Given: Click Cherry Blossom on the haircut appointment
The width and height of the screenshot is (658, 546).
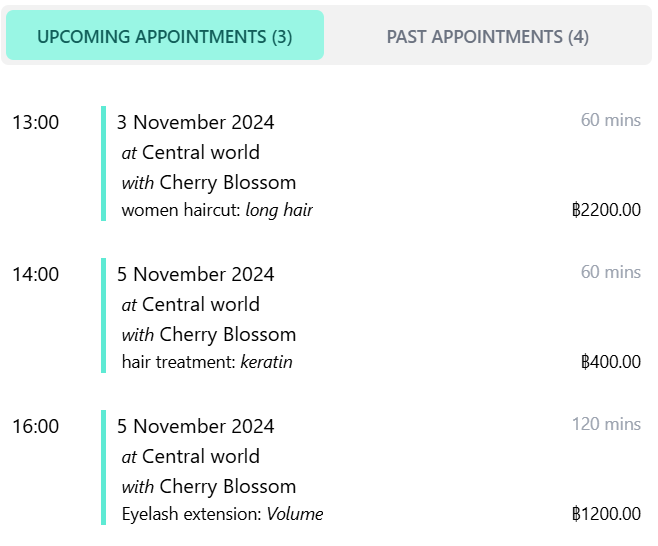Looking at the screenshot, I should [228, 182].
